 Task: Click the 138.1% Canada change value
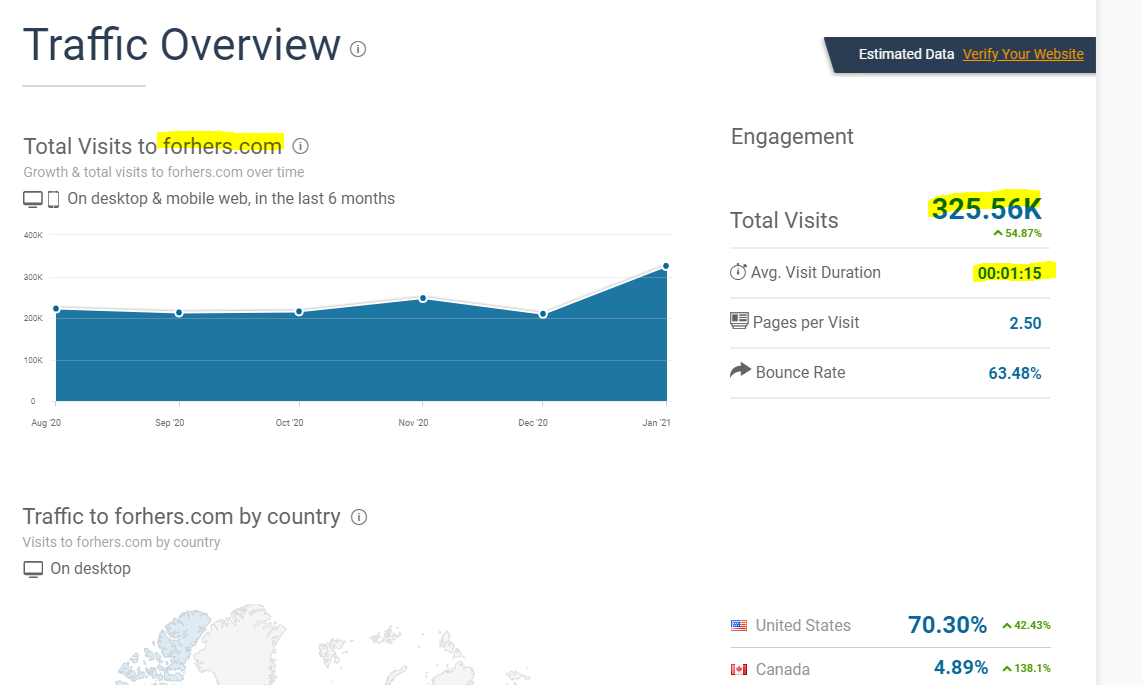(1026, 668)
